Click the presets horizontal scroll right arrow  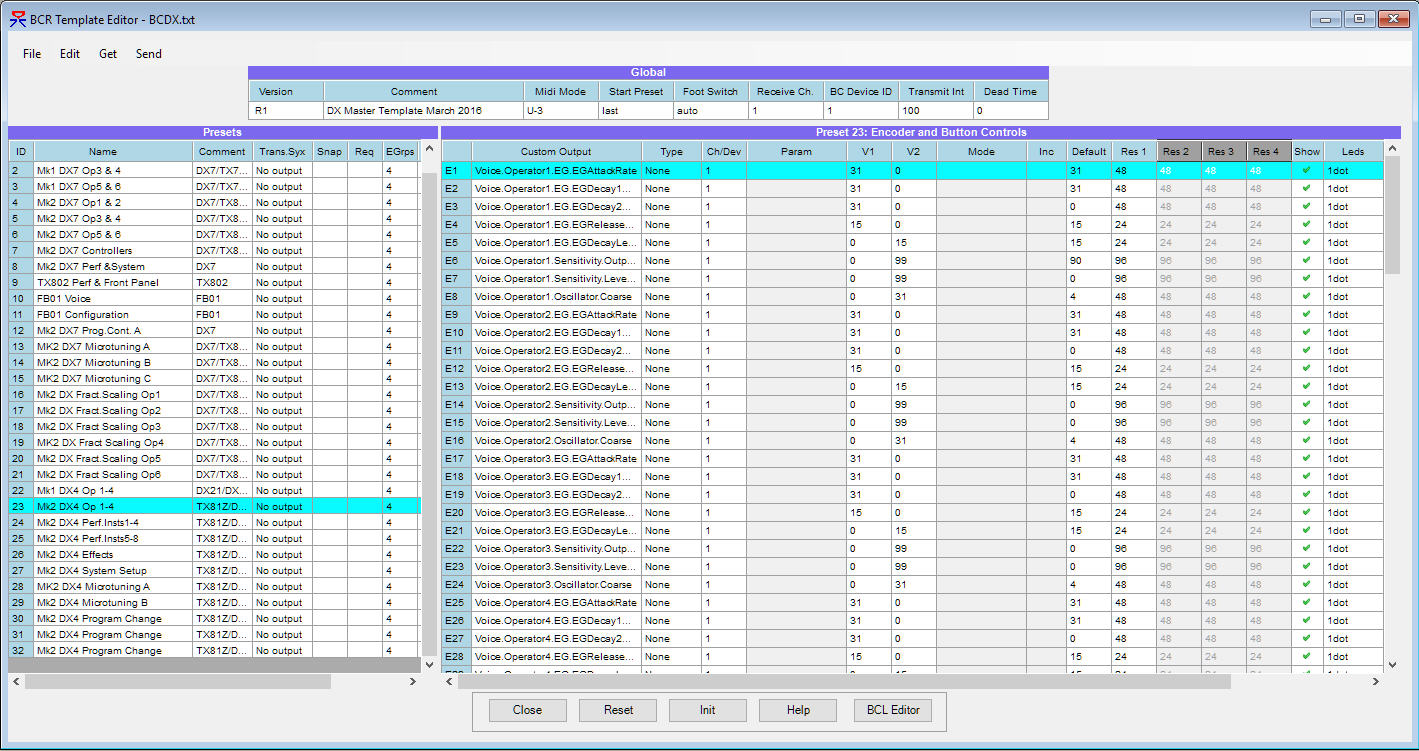[x=413, y=681]
